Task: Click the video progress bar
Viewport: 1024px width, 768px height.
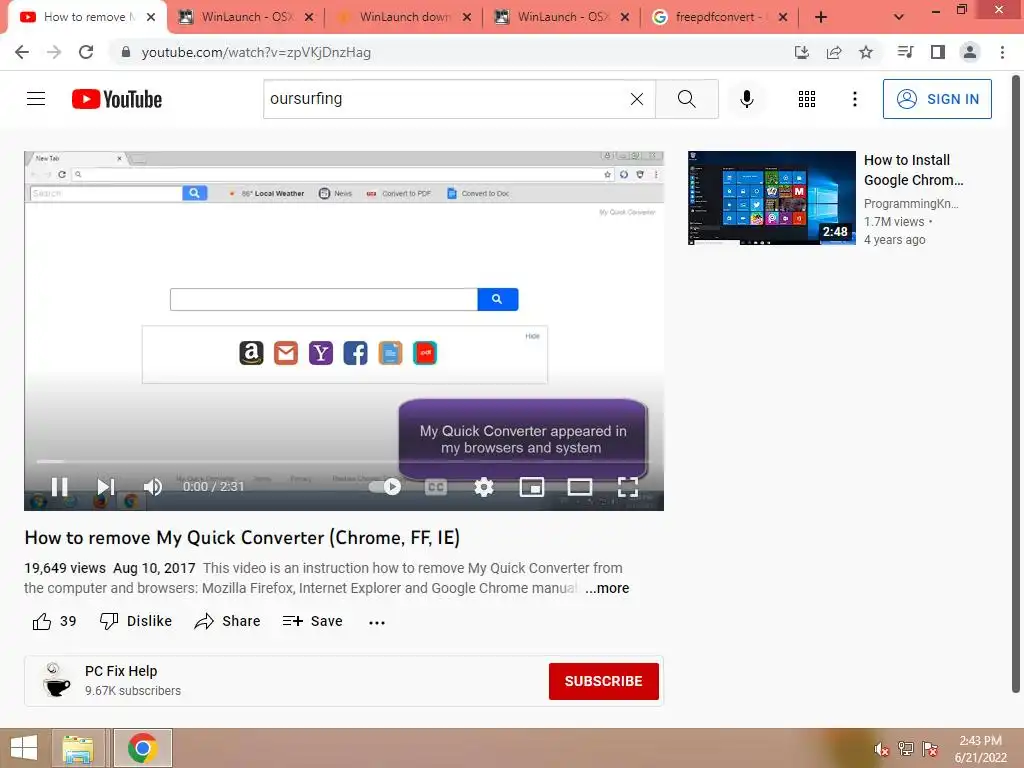Action: tap(344, 462)
